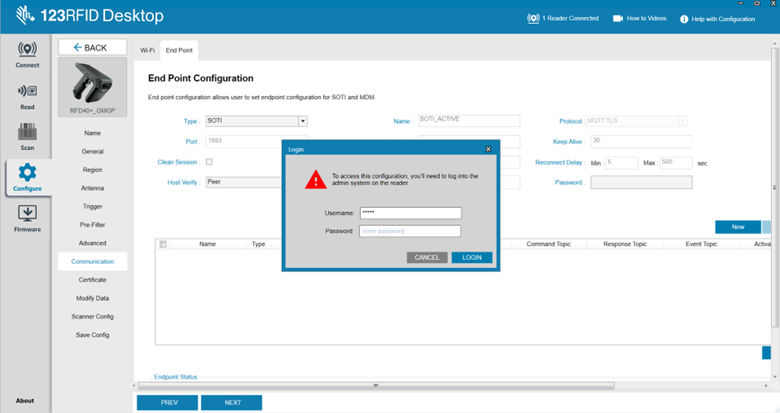This screenshot has height=413, width=780.
Task: Select the Configure gear icon
Action: (27, 172)
